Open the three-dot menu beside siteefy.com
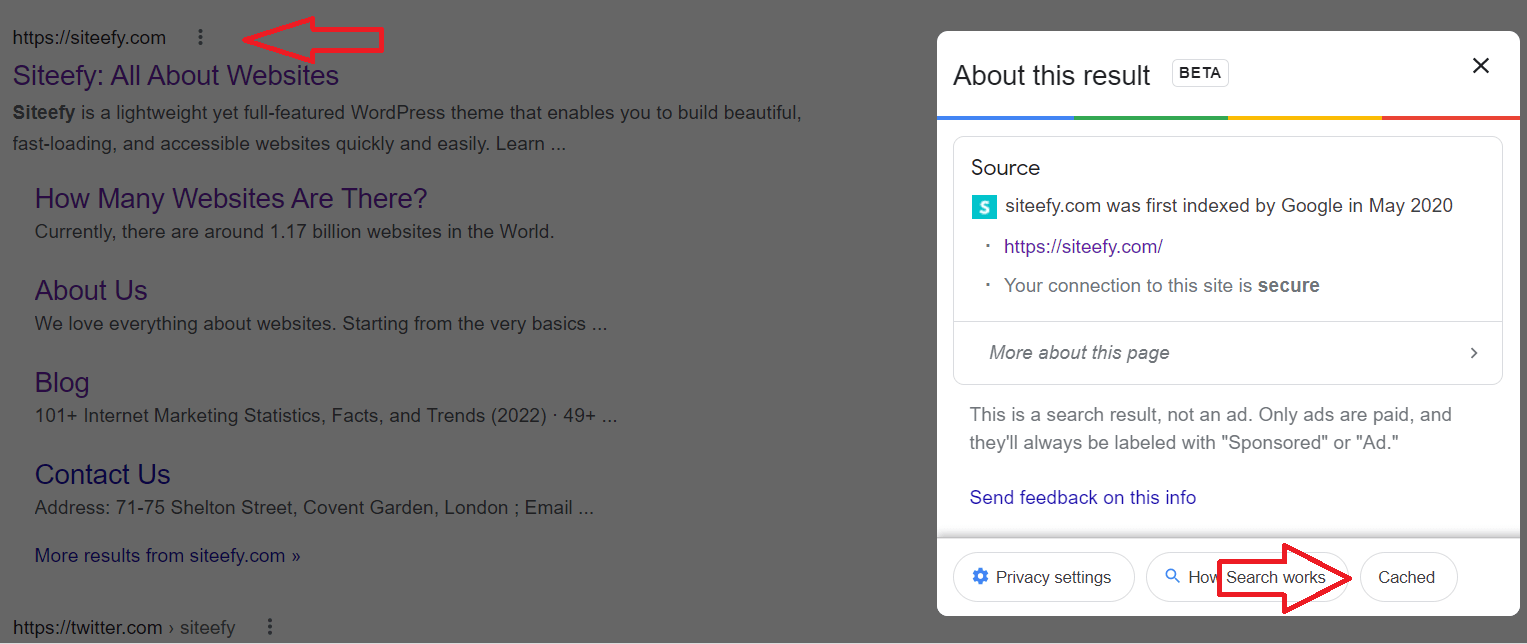Image resolution: width=1527 pixels, height=644 pixels. tap(200, 36)
